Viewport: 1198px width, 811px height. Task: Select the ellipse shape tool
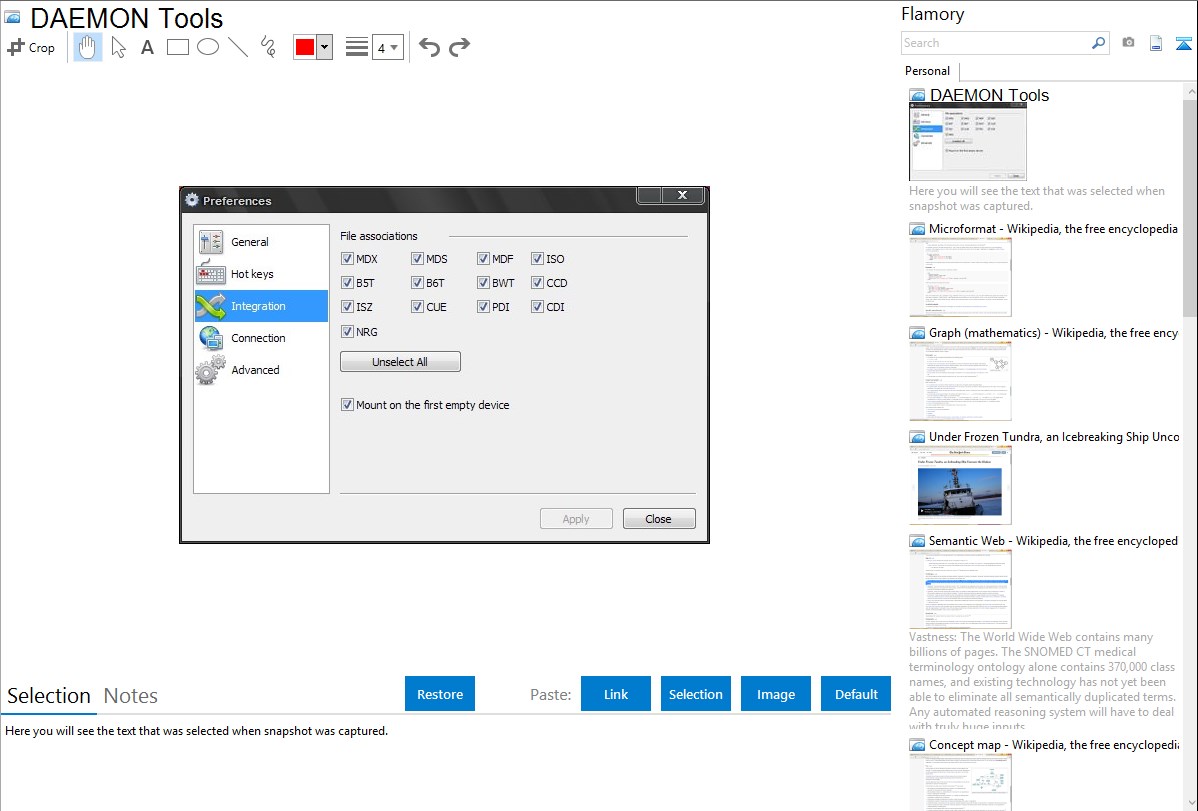[208, 47]
